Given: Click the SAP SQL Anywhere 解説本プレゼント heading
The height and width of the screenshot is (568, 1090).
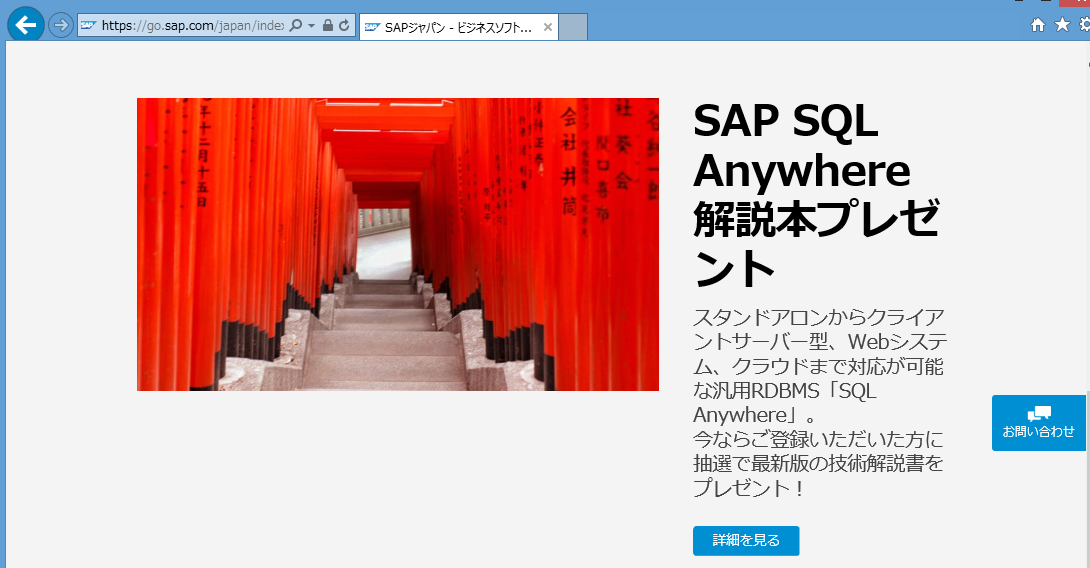Looking at the screenshot, I should point(817,194).
